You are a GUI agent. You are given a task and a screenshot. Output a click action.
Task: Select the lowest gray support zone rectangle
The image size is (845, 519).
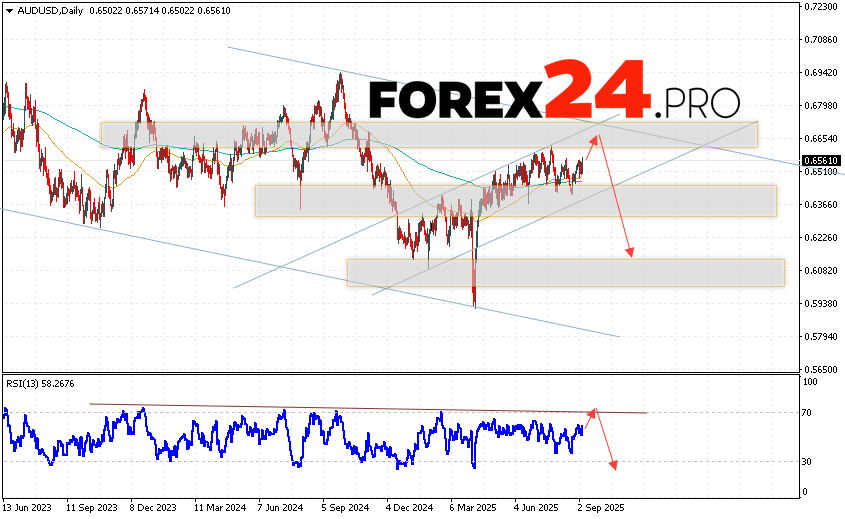[565, 272]
